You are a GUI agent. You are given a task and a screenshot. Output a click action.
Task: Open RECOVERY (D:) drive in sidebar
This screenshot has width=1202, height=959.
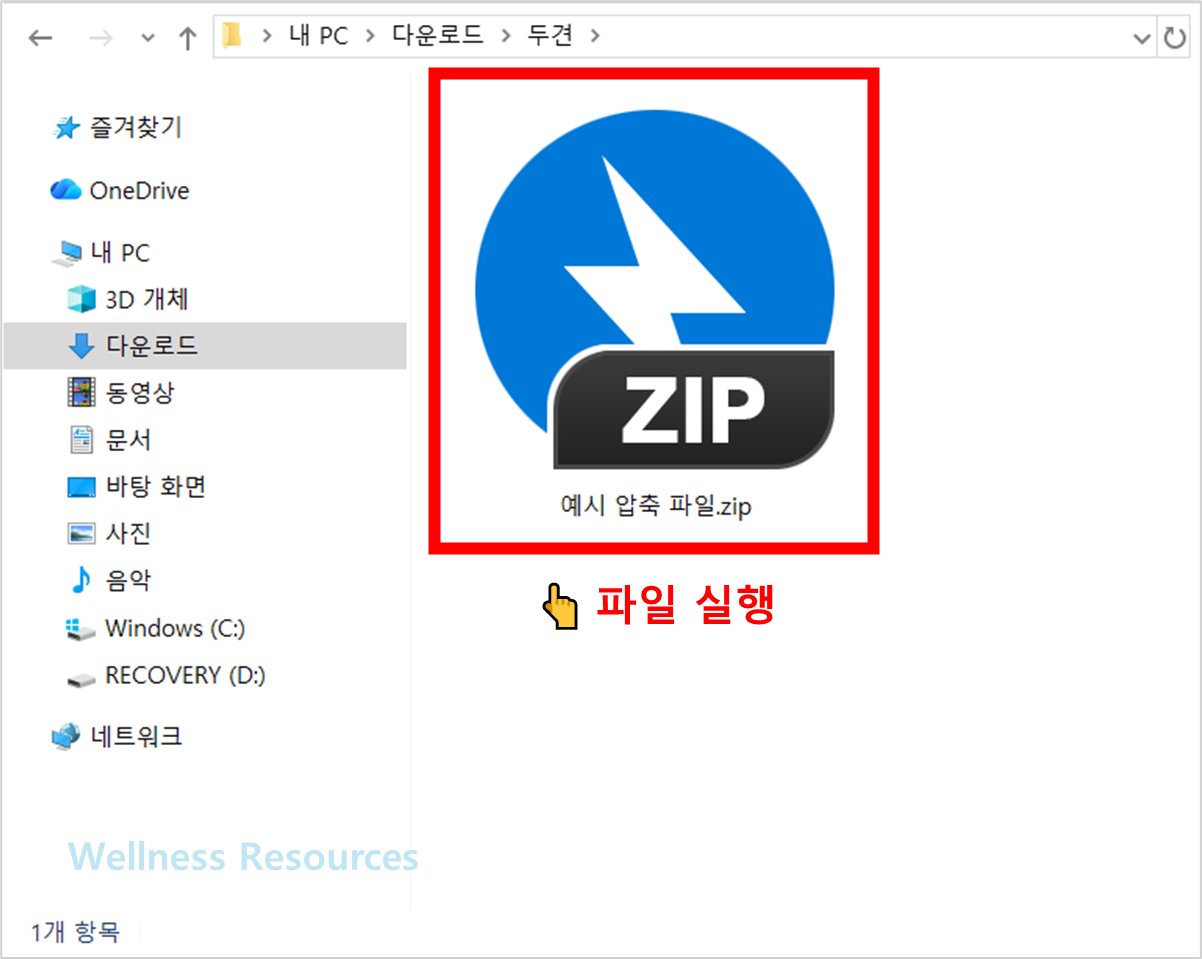(x=185, y=675)
